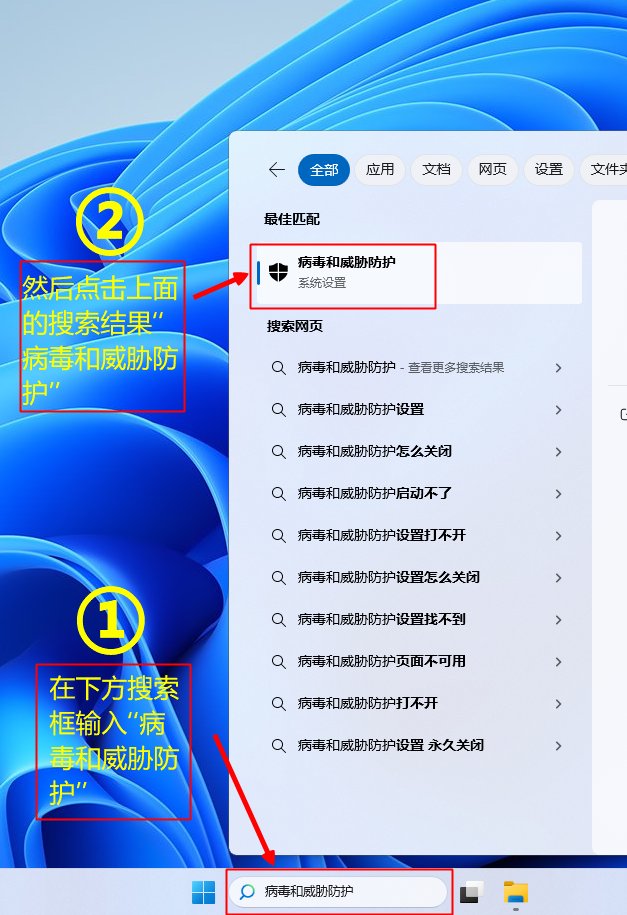Expand chevron for 病毒和威胁防护怎么关闭 row
The image size is (627, 915).
pyautogui.click(x=559, y=452)
